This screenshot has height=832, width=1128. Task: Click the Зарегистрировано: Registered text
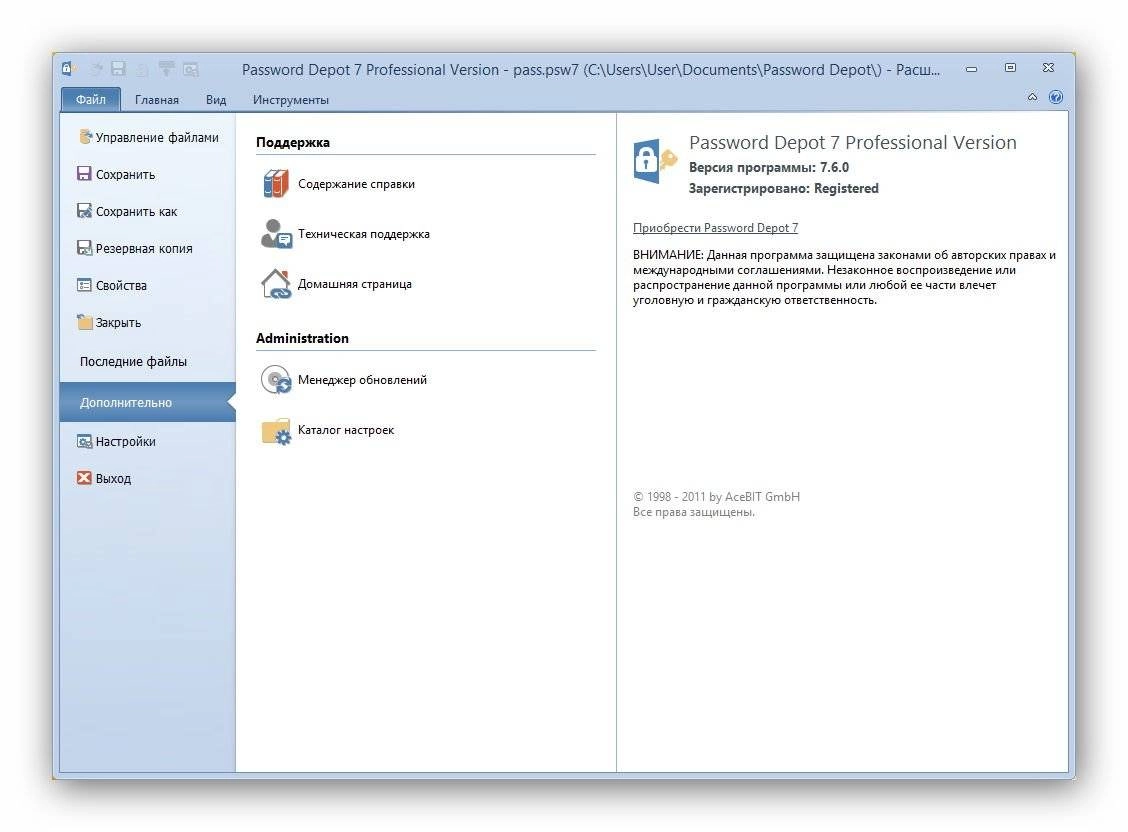pos(783,188)
